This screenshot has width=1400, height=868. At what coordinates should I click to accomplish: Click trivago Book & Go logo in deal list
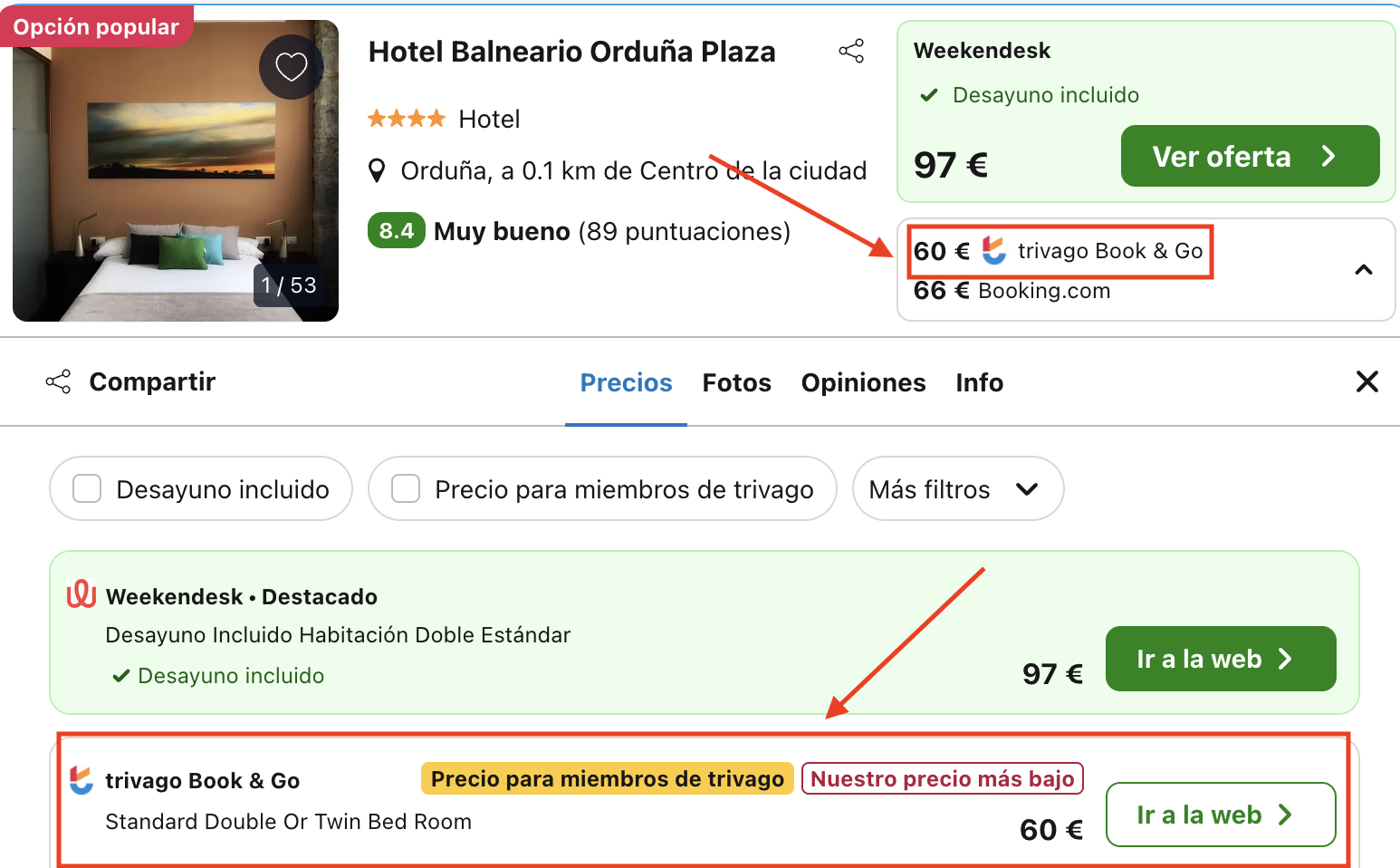pos(82,780)
